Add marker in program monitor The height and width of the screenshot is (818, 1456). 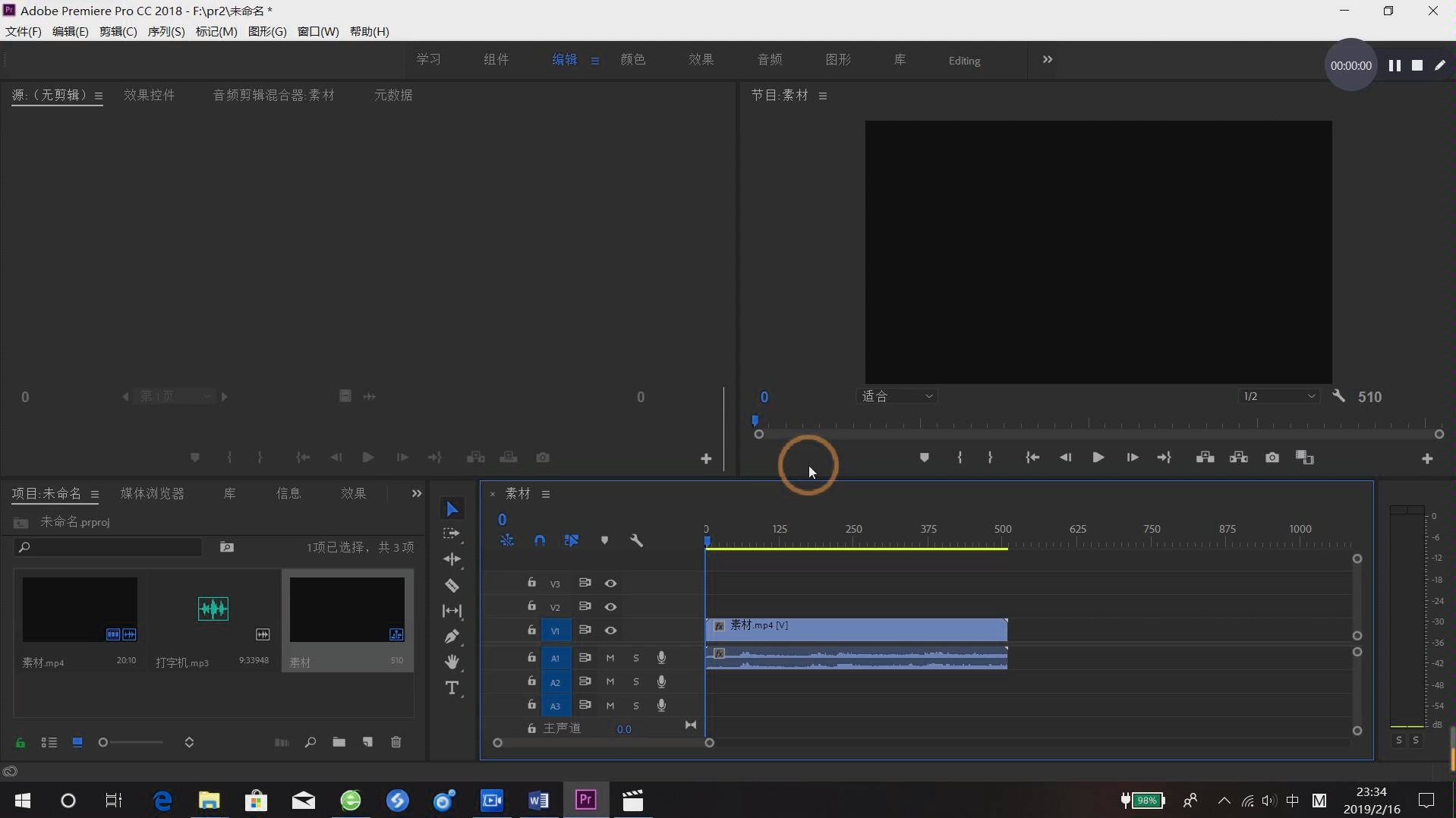924,458
